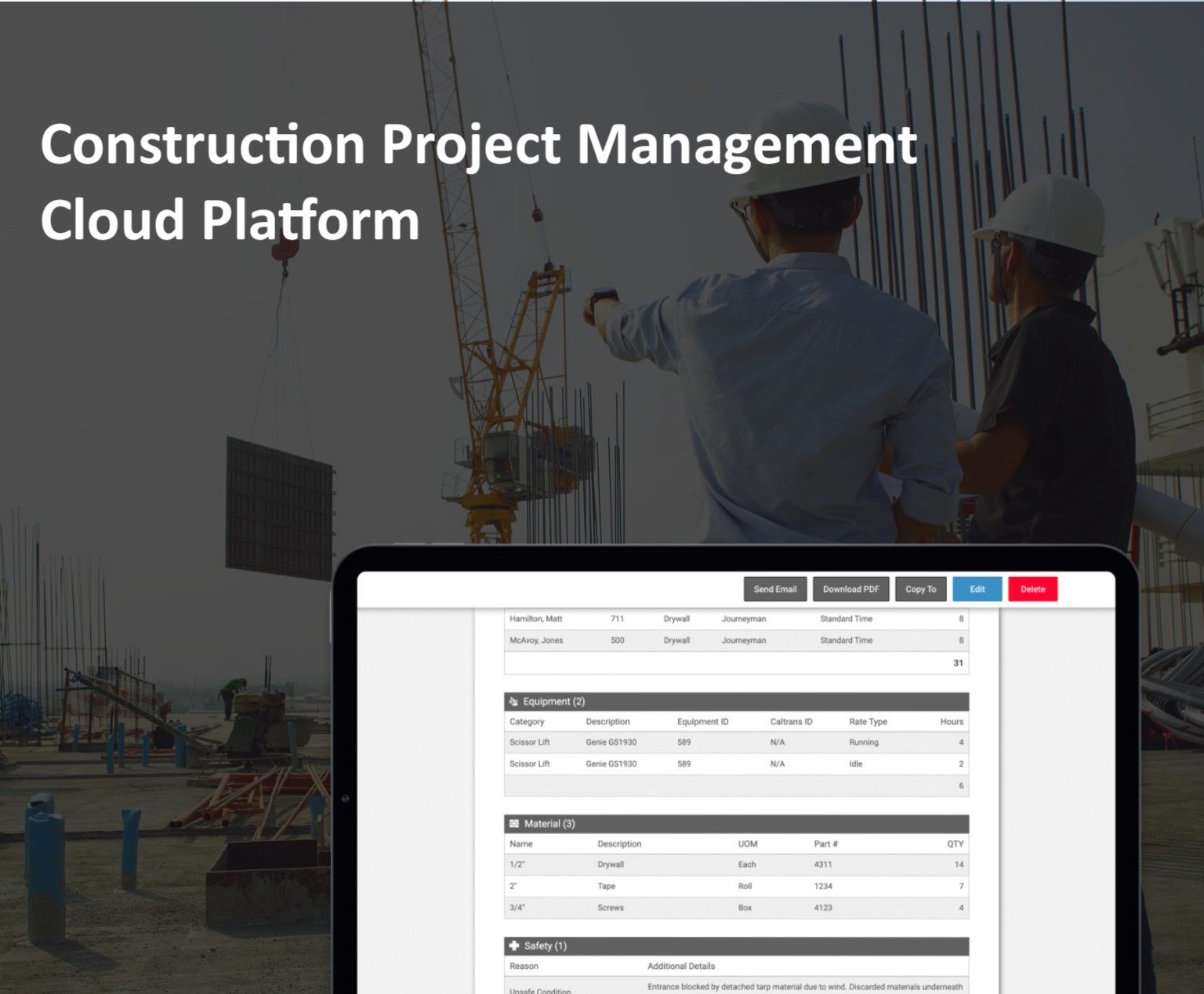Select the 3/4" Screws material row
1204x994 pixels.
[x=735, y=908]
